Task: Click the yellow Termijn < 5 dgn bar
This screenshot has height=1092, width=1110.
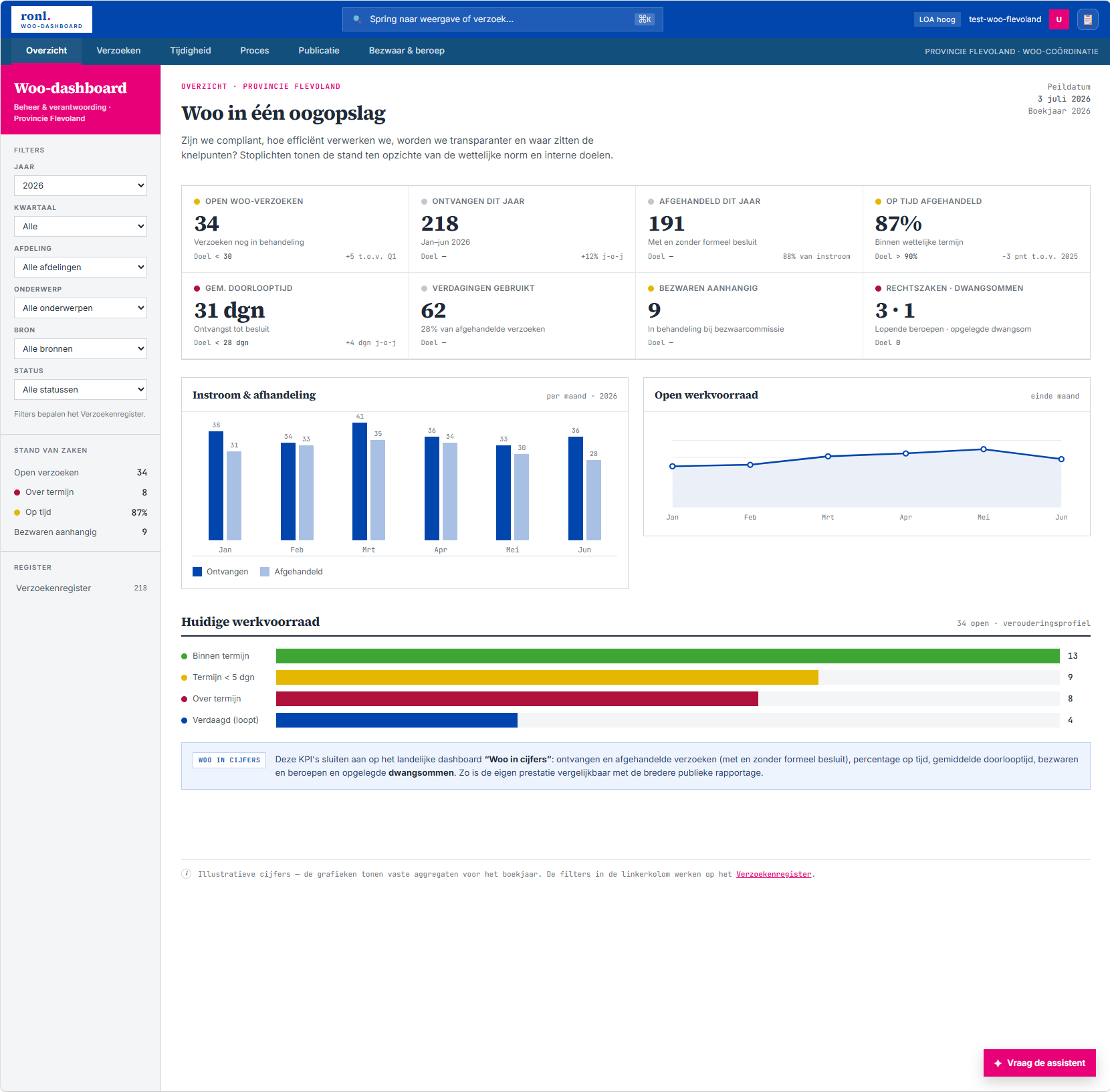Action: pos(547,677)
